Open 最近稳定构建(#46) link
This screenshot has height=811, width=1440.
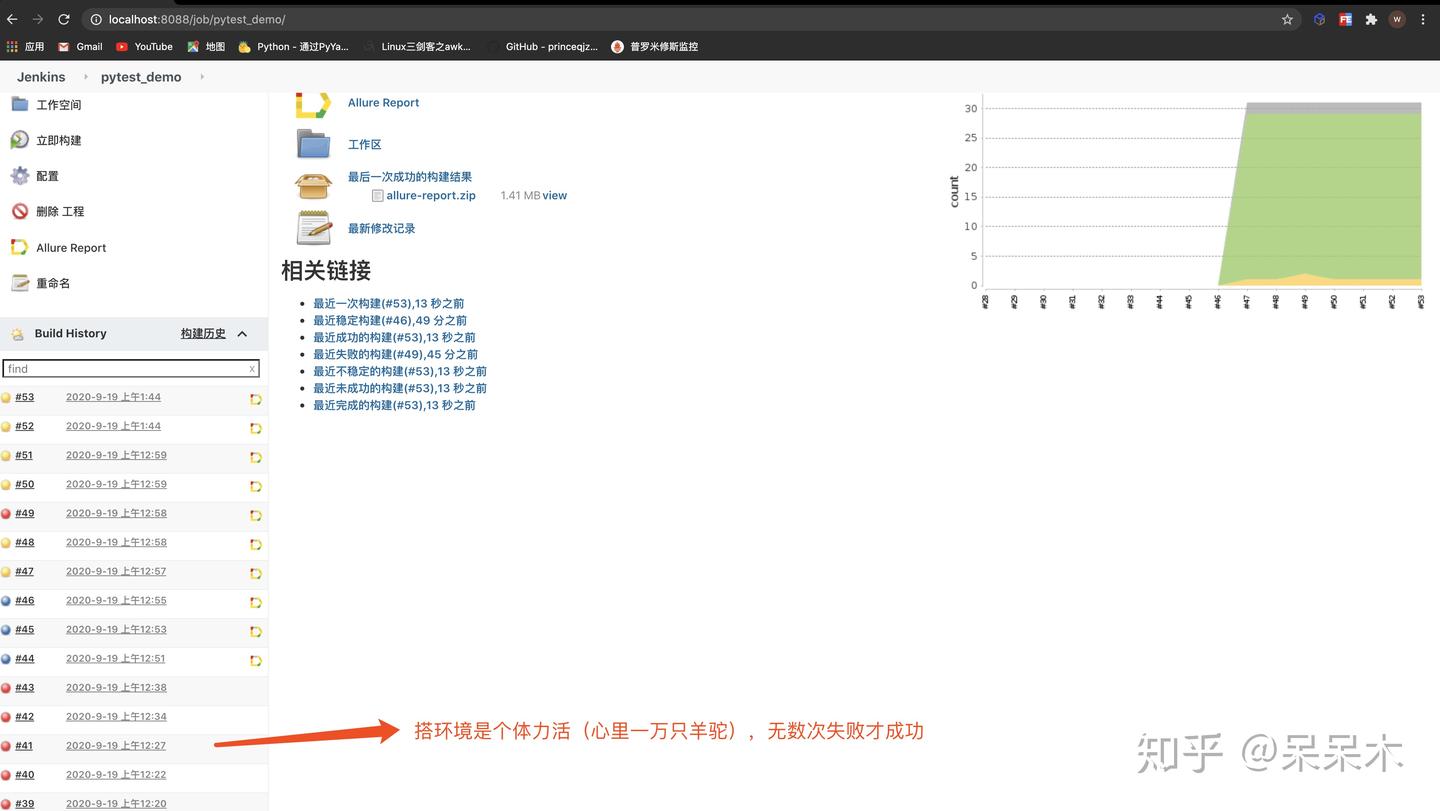[390, 320]
